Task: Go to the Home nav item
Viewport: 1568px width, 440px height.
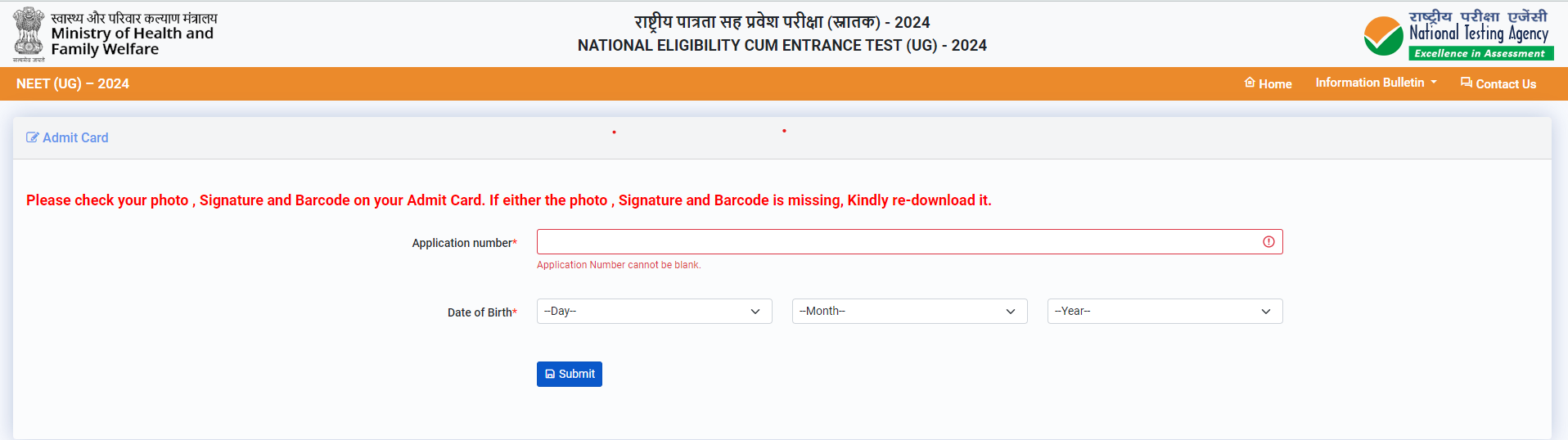Action: click(1275, 84)
